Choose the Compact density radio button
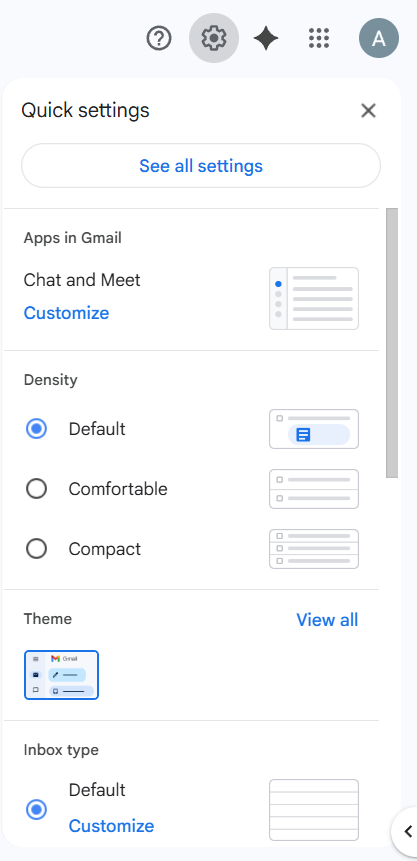This screenshot has height=861, width=417. point(36,549)
